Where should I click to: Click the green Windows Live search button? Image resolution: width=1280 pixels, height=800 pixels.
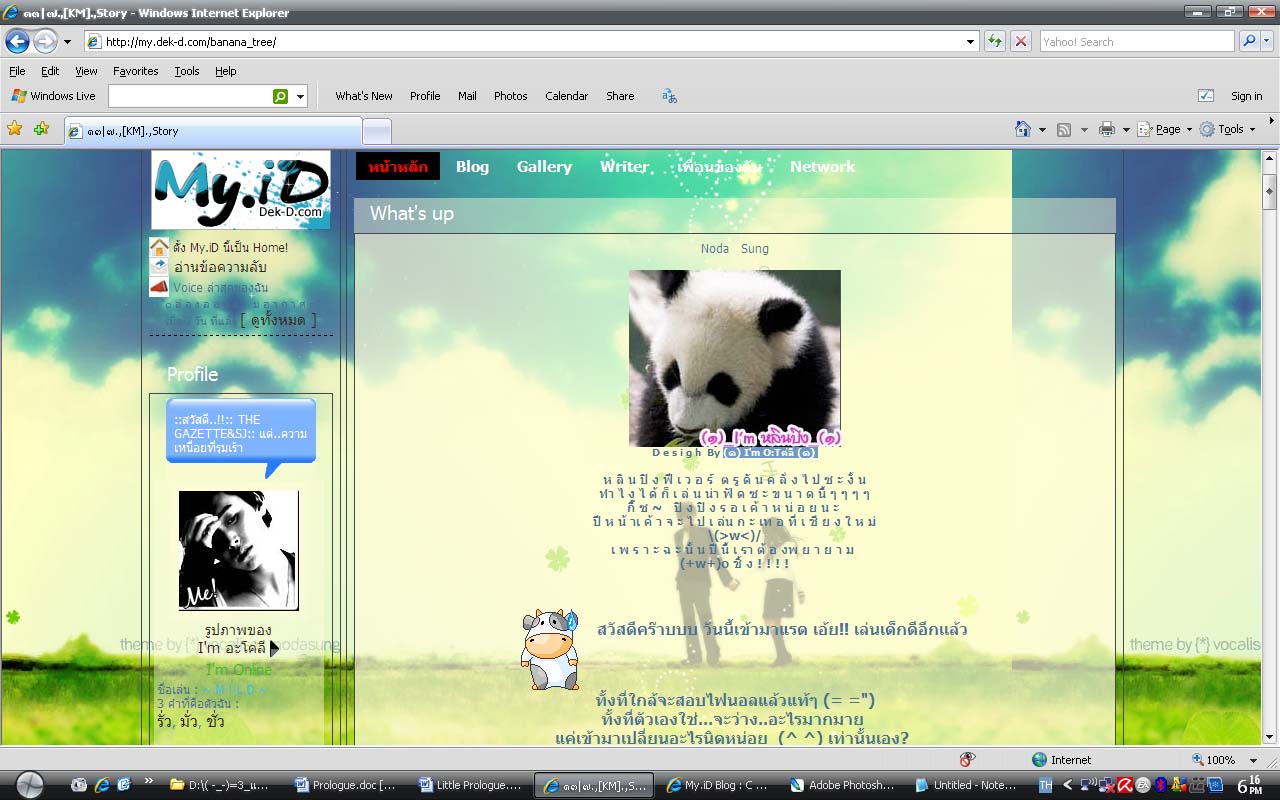click(x=281, y=96)
